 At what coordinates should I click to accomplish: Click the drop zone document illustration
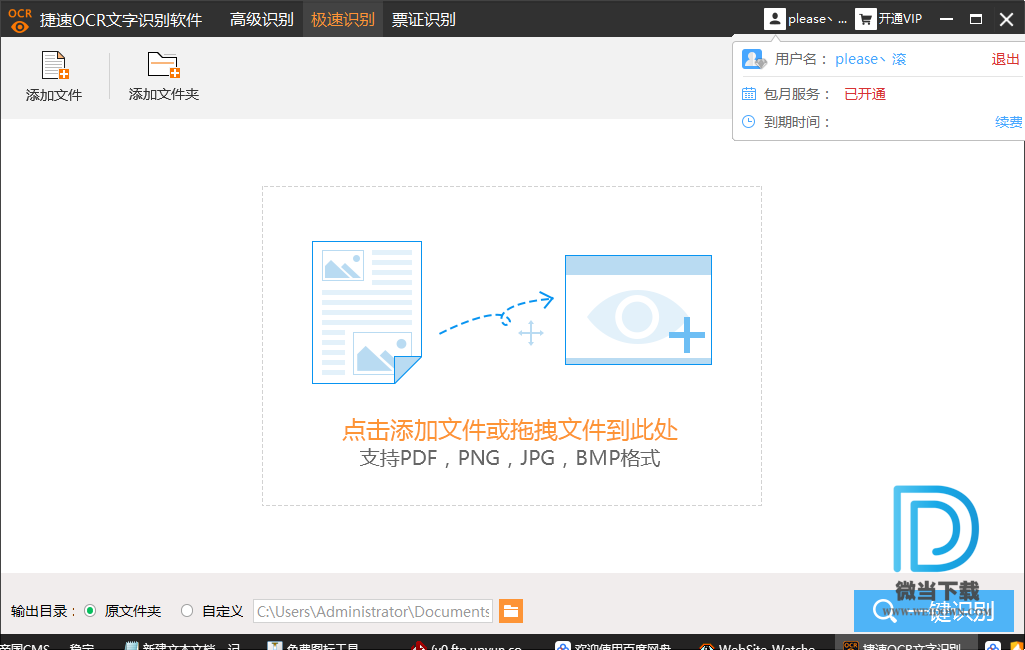click(x=367, y=313)
